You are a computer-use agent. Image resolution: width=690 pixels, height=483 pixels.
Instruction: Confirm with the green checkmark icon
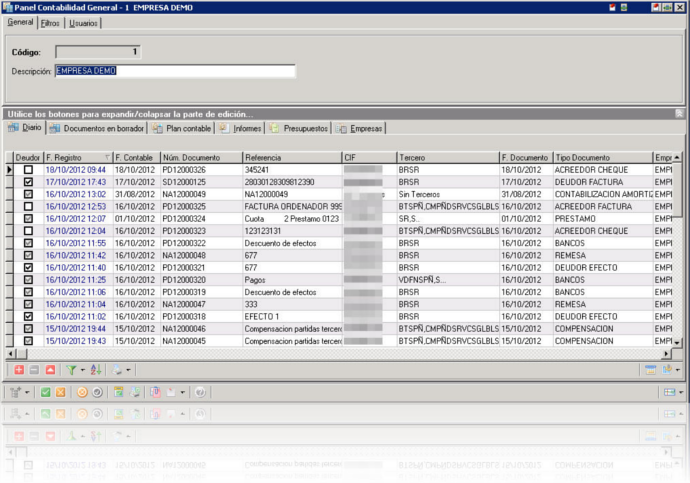pos(45,392)
